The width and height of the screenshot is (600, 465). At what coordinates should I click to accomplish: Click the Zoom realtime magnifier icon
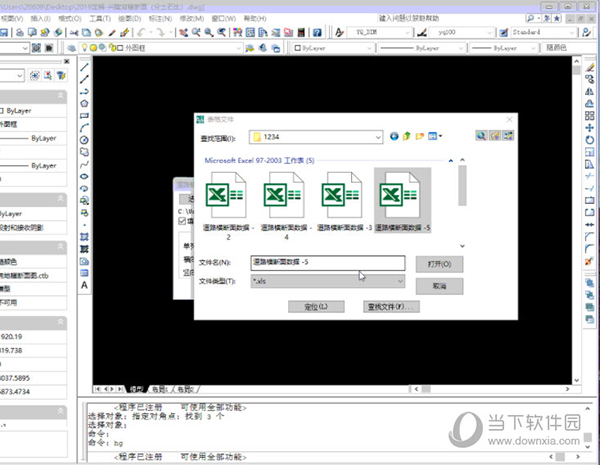[196, 33]
